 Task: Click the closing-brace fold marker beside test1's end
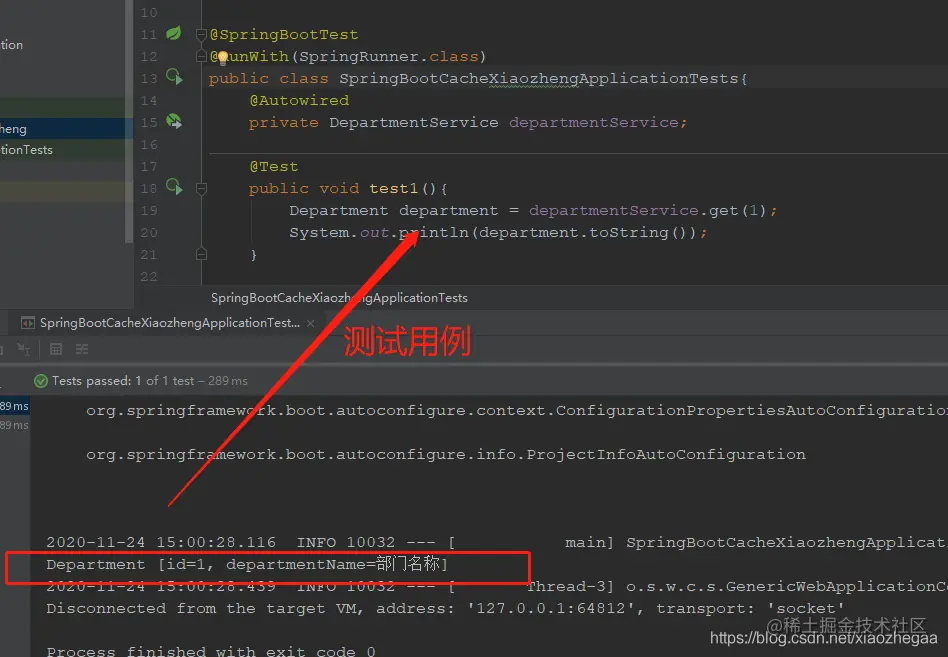(x=201, y=254)
